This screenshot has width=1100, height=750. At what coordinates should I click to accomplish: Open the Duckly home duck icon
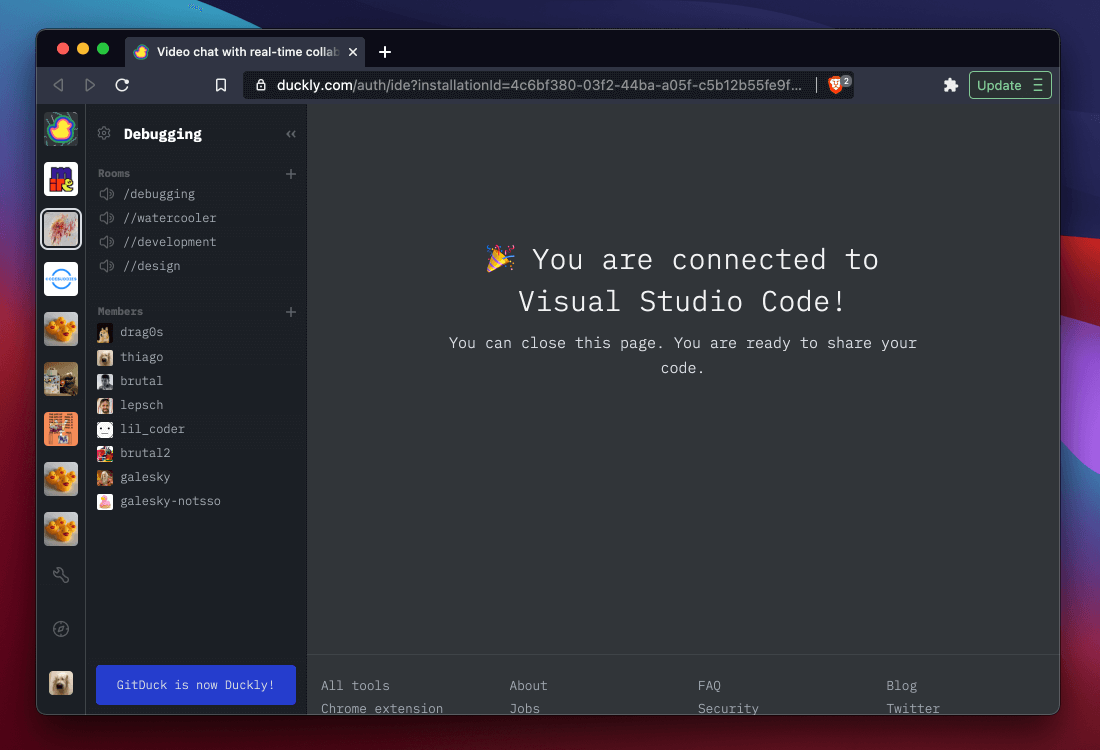click(x=61, y=129)
